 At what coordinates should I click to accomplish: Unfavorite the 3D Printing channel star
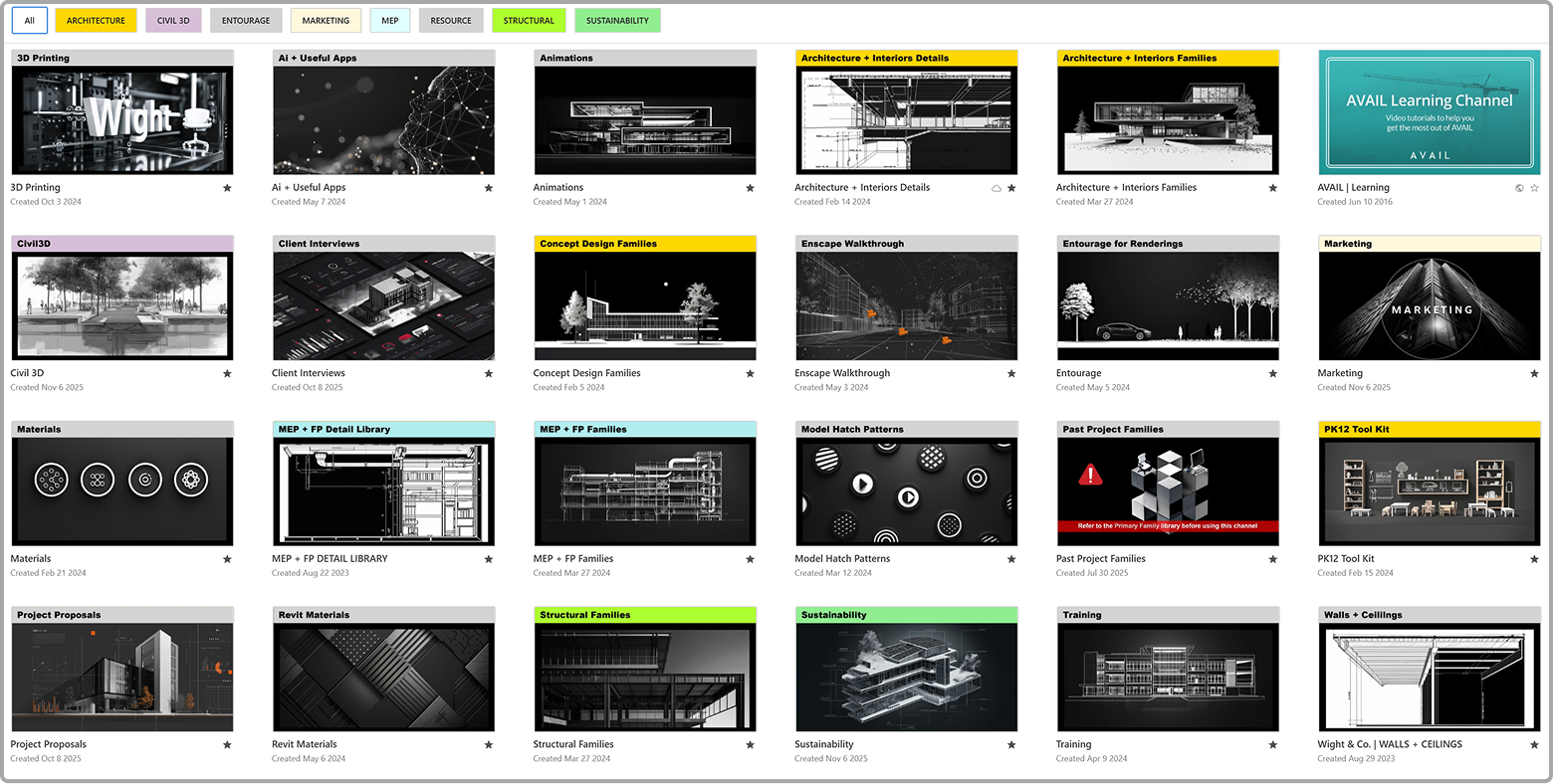[227, 188]
